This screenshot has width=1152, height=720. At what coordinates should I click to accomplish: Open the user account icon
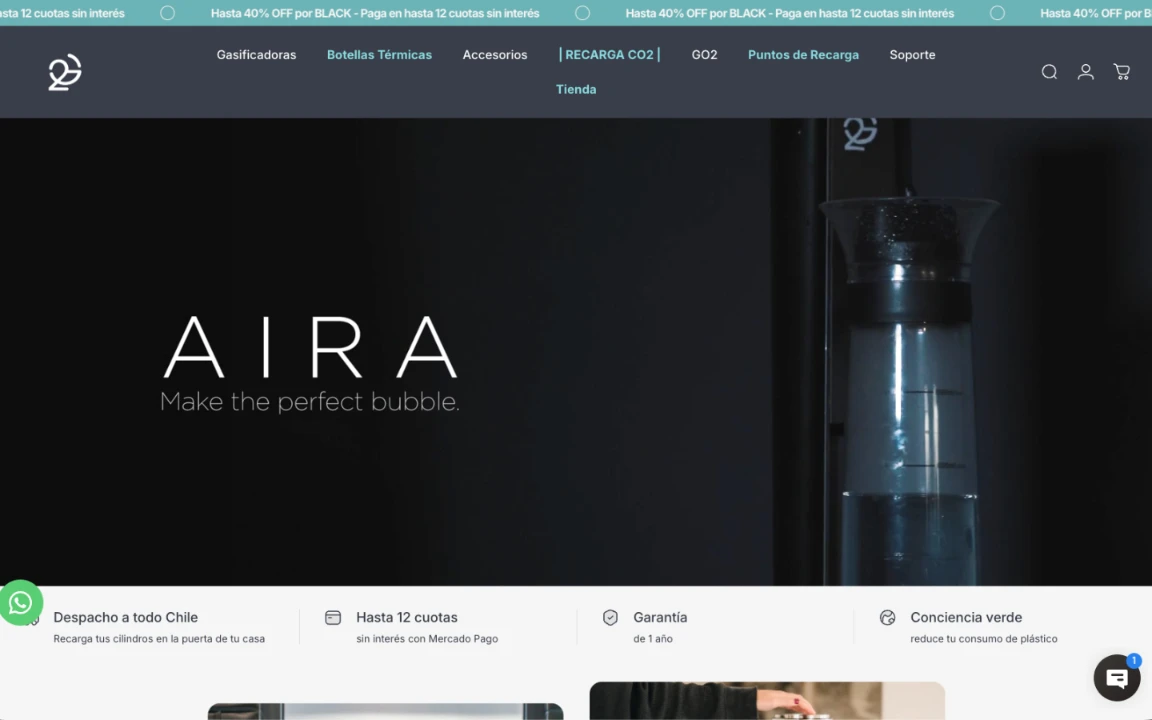pyautogui.click(x=1085, y=72)
